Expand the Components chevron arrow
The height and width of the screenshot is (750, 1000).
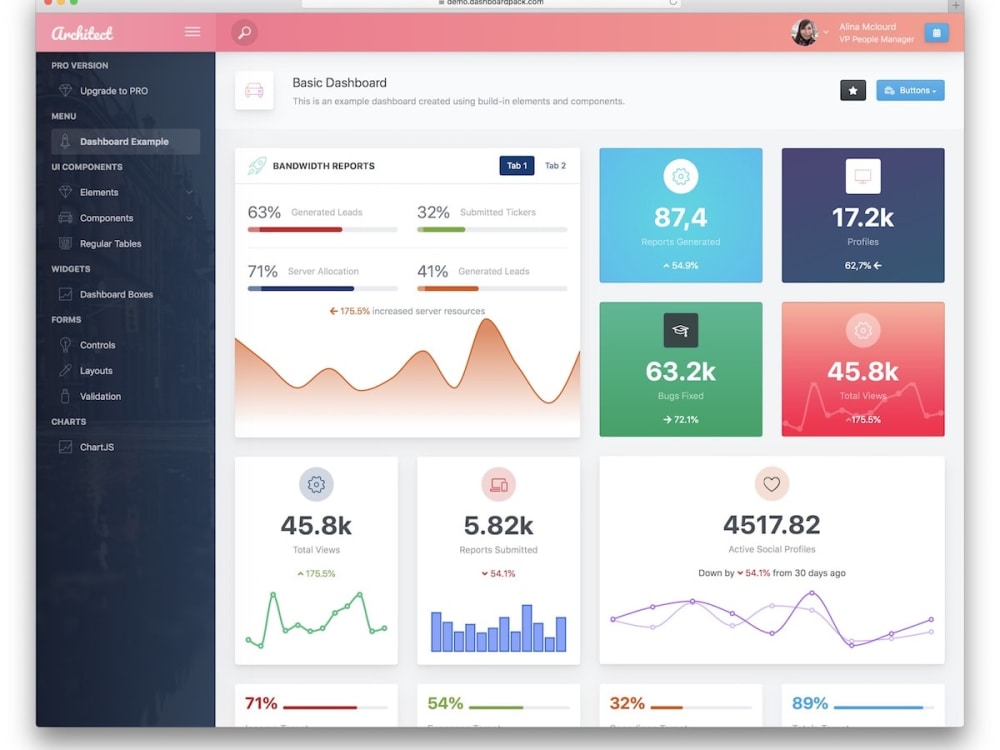(189, 218)
